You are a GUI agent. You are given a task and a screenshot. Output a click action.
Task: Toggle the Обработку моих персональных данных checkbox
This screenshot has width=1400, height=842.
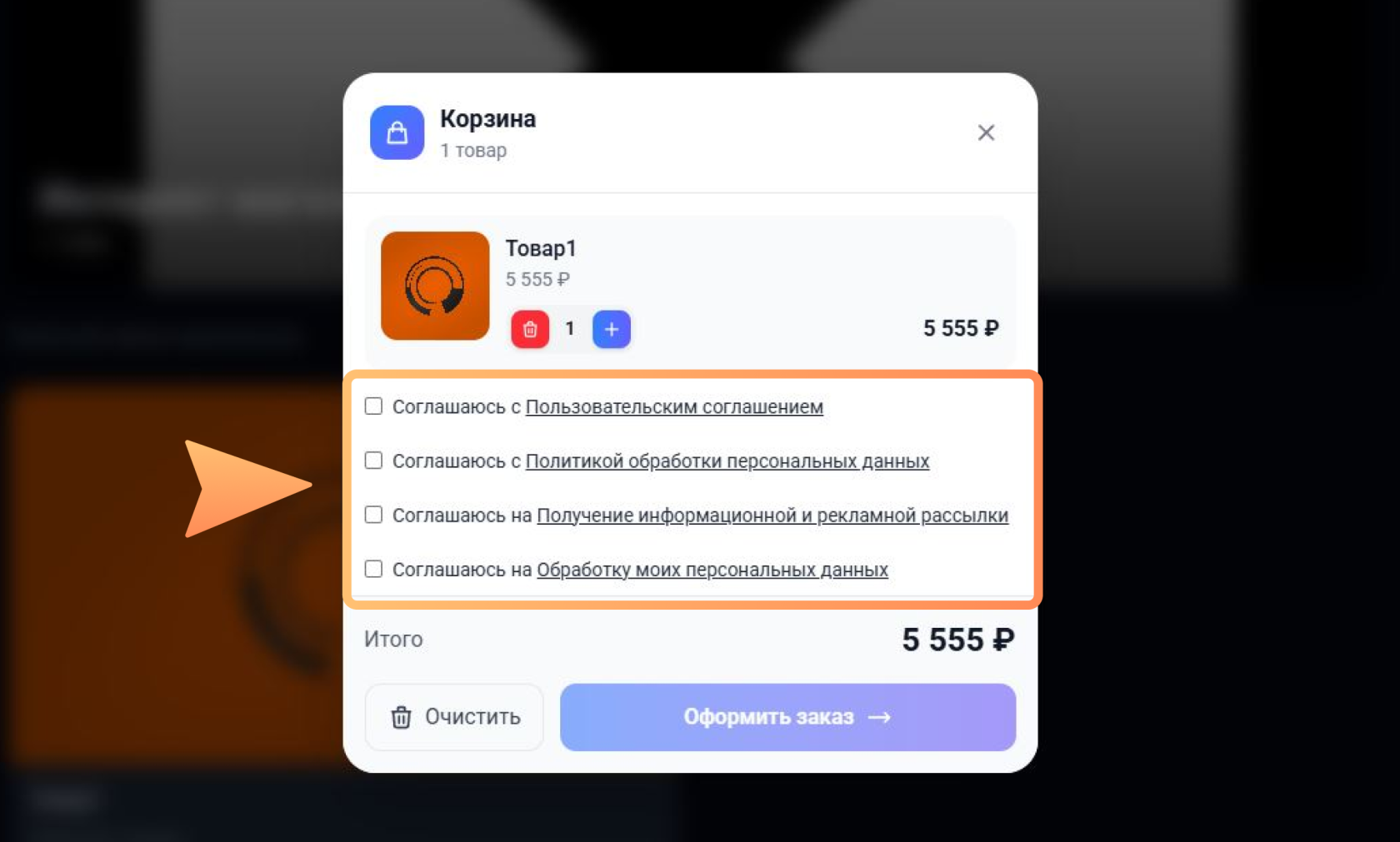(373, 569)
